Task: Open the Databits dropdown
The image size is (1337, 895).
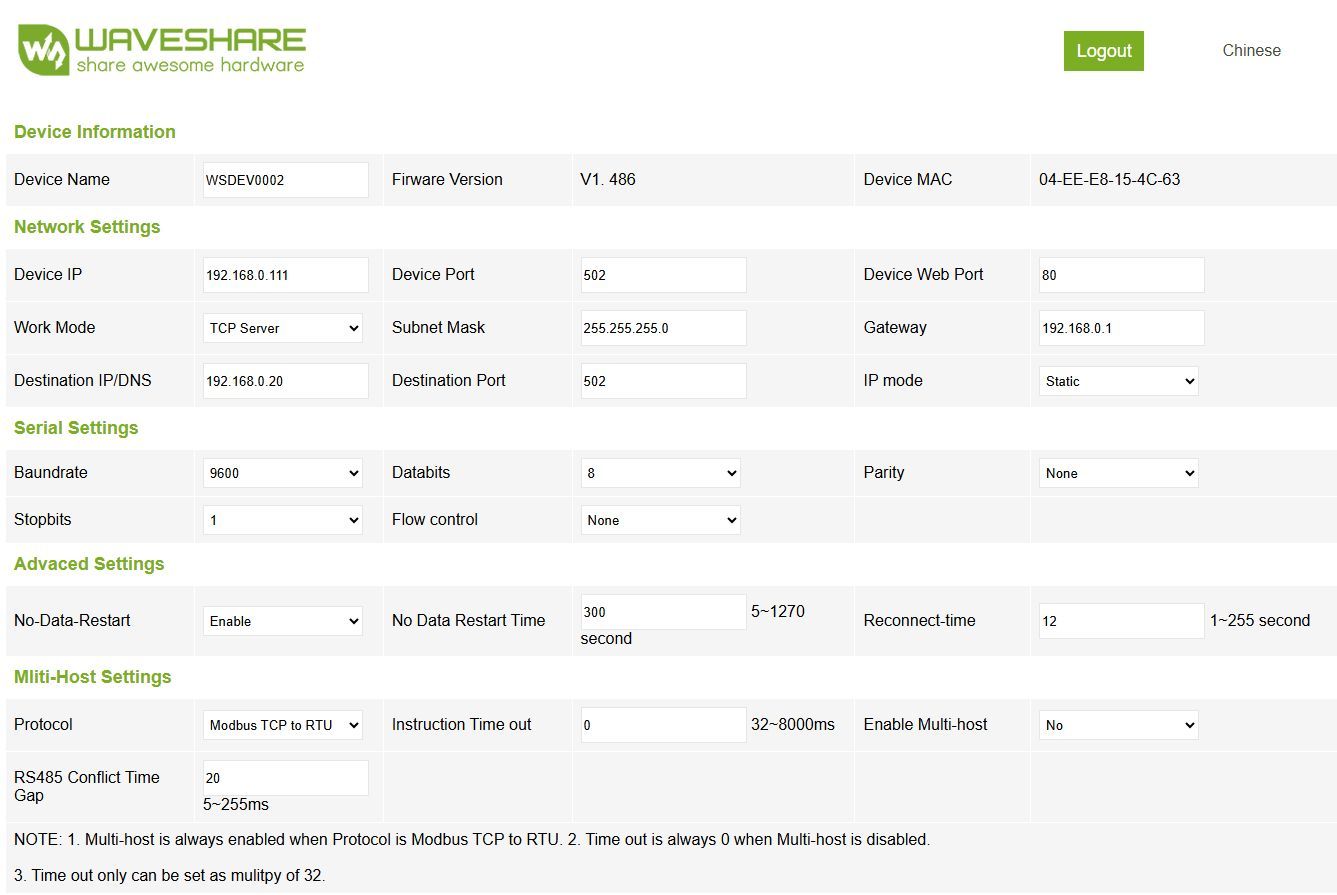Action: [x=660, y=473]
